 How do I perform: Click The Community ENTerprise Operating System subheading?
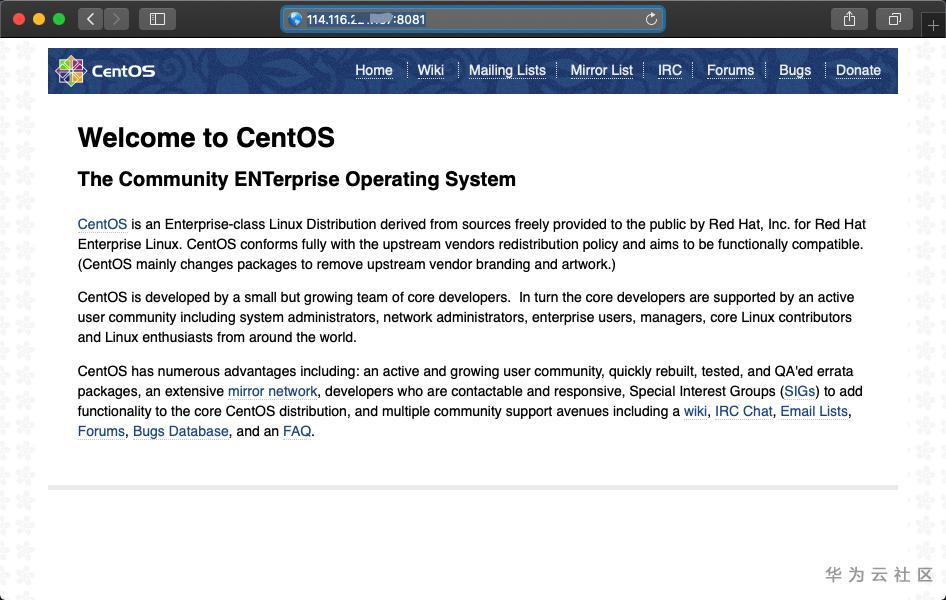click(297, 179)
